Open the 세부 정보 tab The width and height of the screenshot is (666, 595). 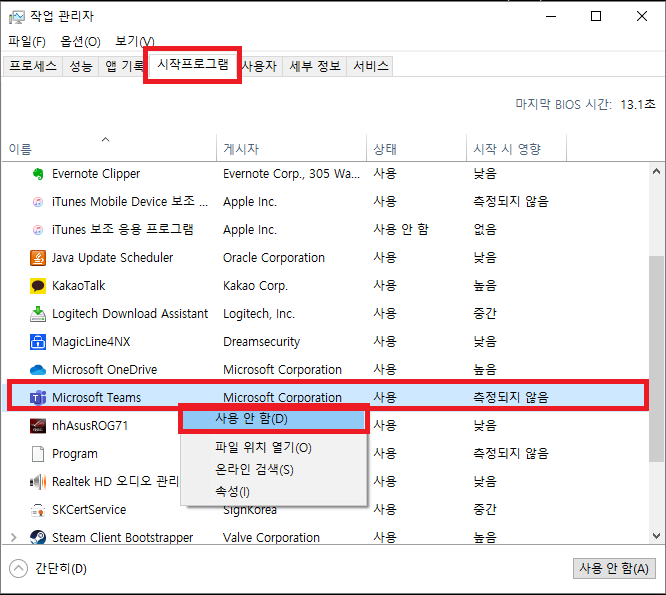coord(315,66)
